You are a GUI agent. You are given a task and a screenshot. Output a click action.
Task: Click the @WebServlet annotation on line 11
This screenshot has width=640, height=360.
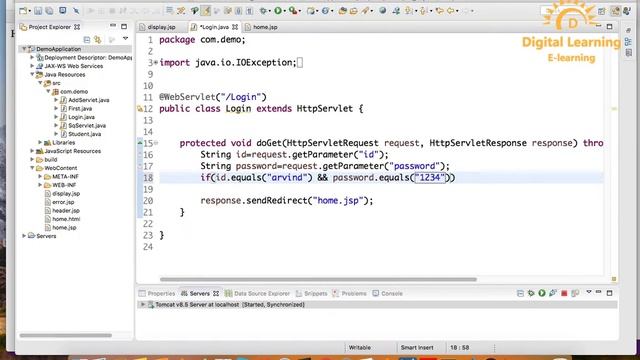213,97
